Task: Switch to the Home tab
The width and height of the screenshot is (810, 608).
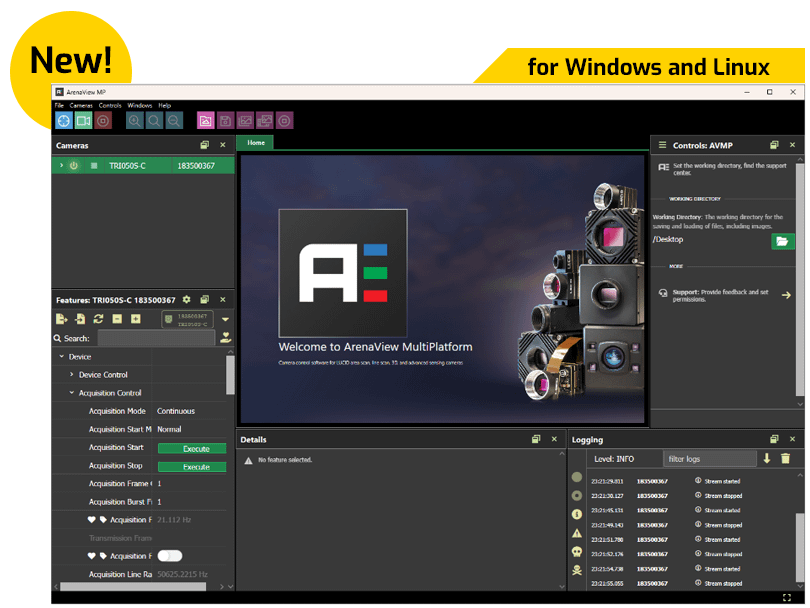Action: 255,142
